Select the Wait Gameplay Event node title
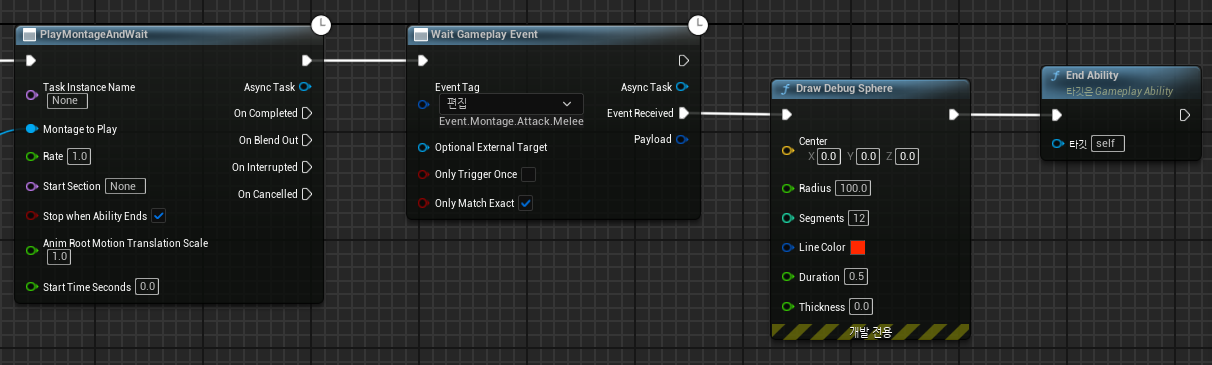Image resolution: width=1212 pixels, height=365 pixels. point(484,34)
